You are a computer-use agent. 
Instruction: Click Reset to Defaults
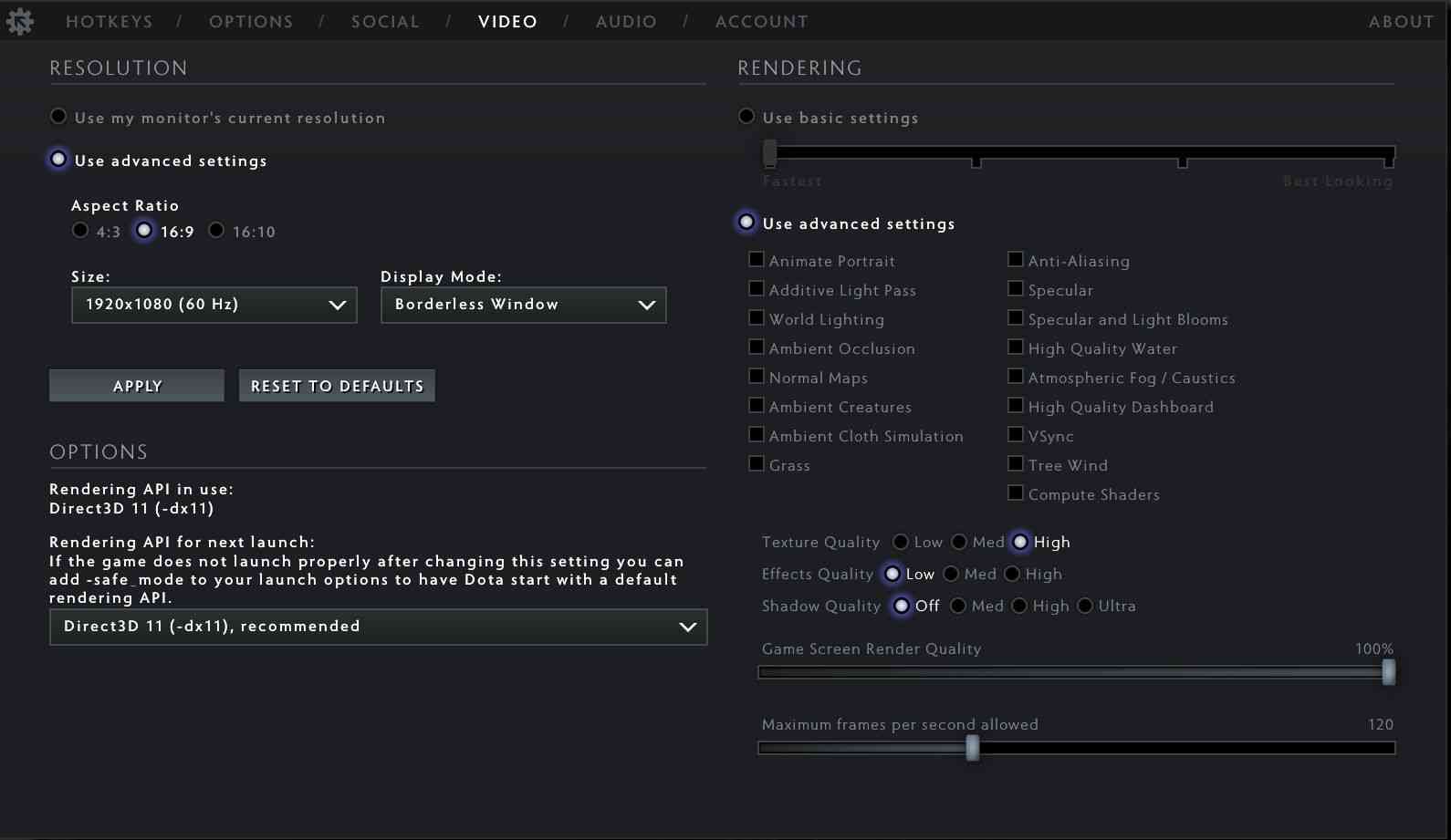(337, 386)
